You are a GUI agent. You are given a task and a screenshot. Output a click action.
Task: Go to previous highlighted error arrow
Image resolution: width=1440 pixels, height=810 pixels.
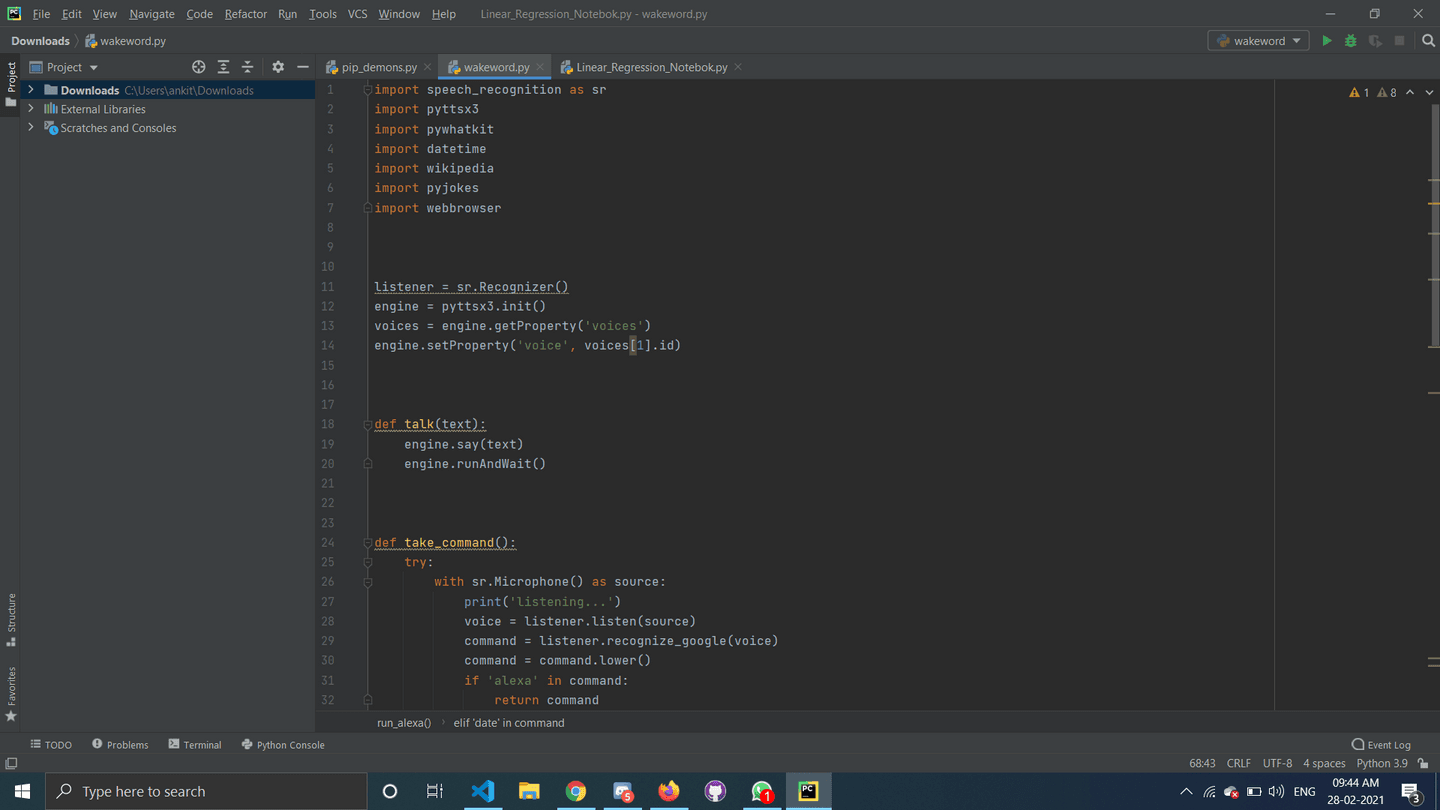coord(1410,92)
